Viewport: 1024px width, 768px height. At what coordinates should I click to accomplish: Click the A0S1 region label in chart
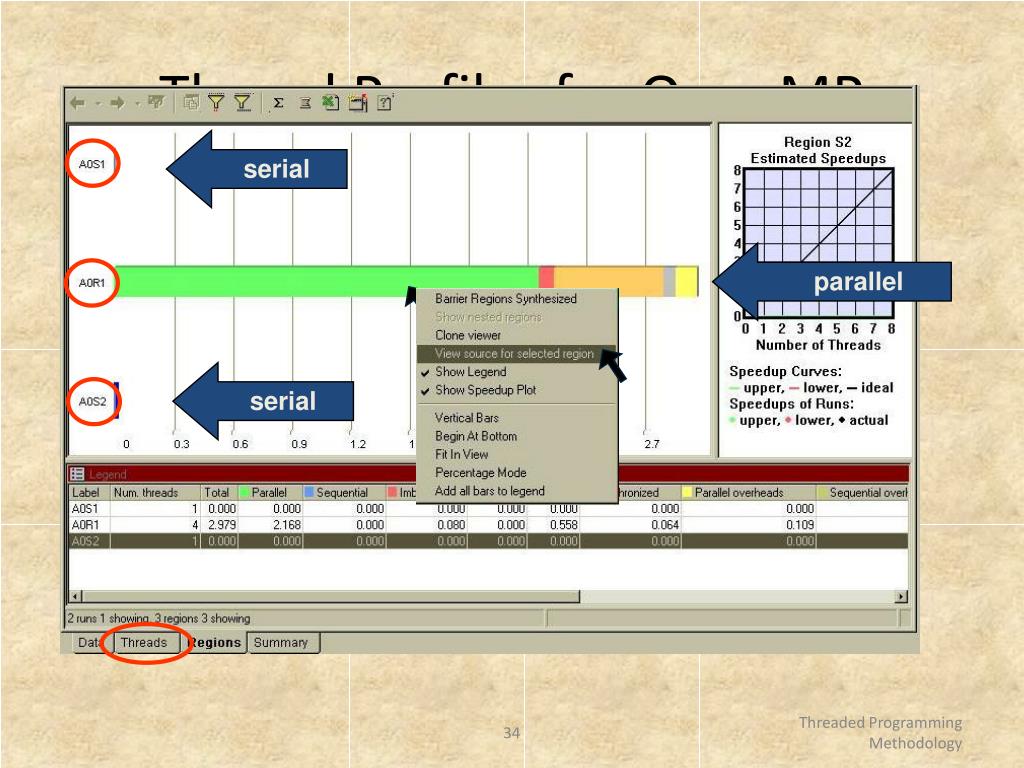point(92,164)
